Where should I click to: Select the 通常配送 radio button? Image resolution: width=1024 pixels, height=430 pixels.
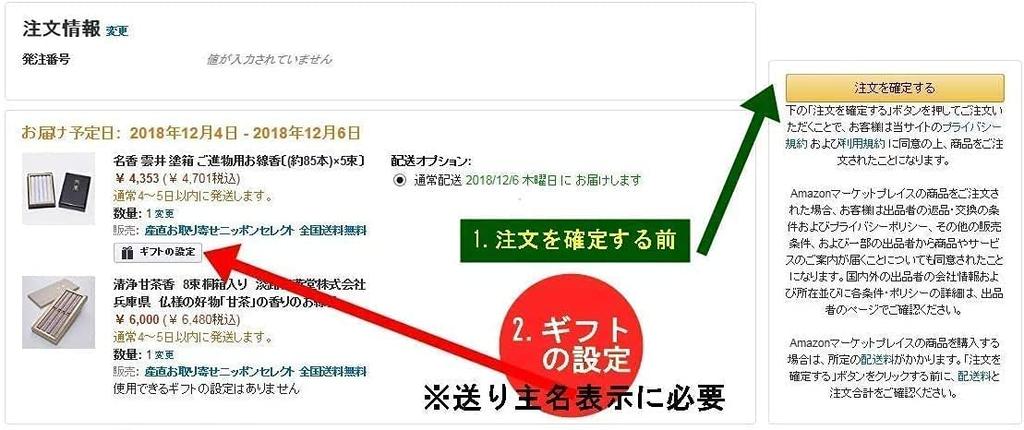click(x=400, y=180)
